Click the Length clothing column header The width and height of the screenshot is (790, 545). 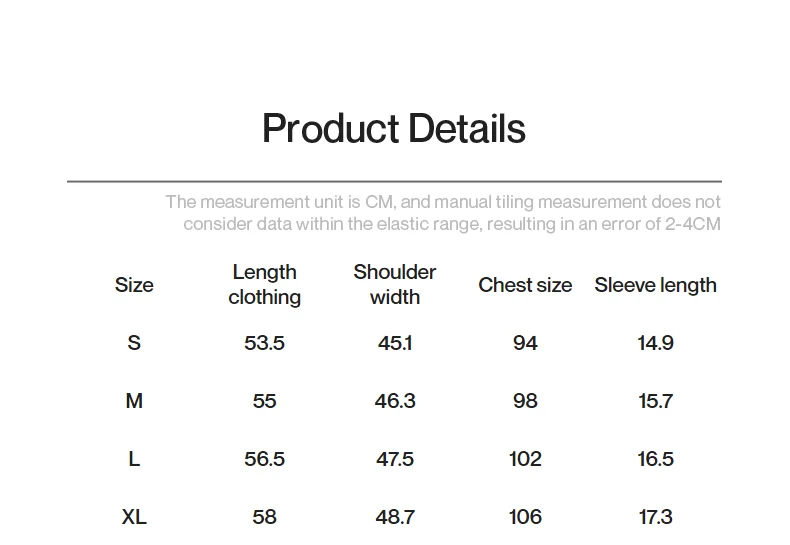click(264, 285)
